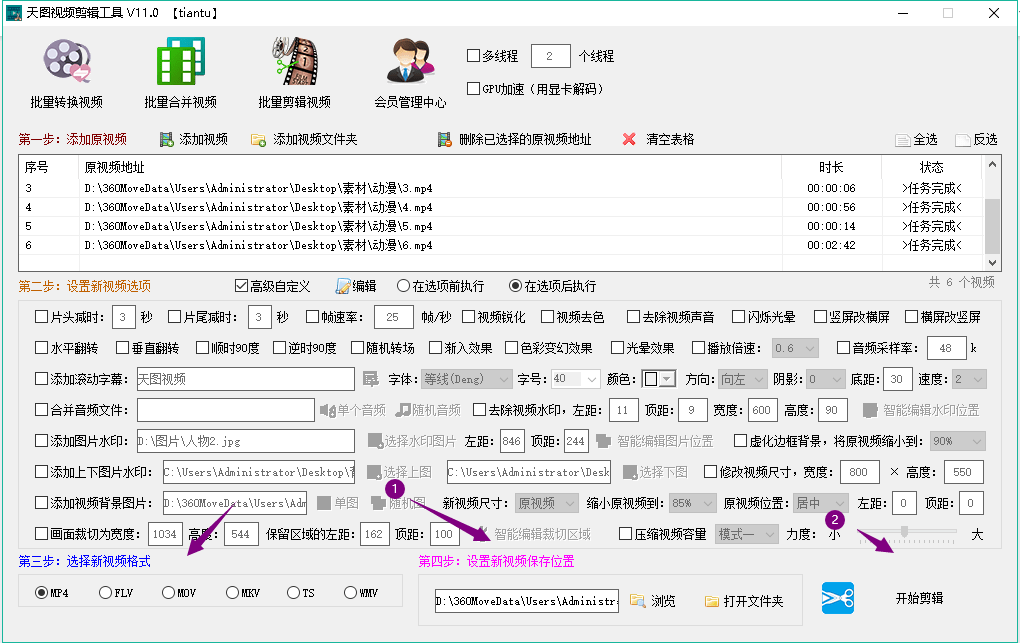Click the 原视频地址 column header
The height and width of the screenshot is (643, 1020).
[430, 167]
